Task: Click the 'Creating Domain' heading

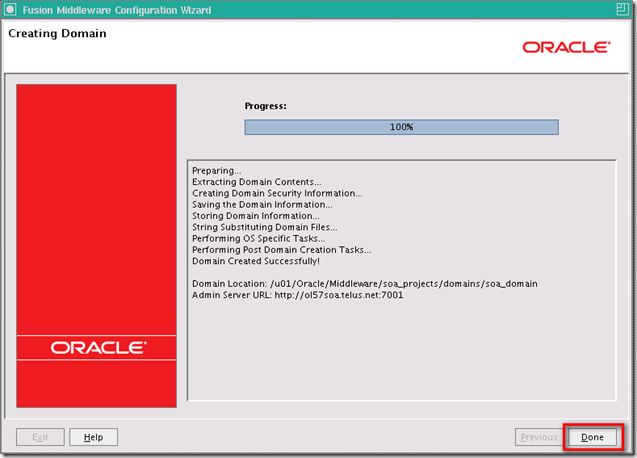Action: coord(57,33)
